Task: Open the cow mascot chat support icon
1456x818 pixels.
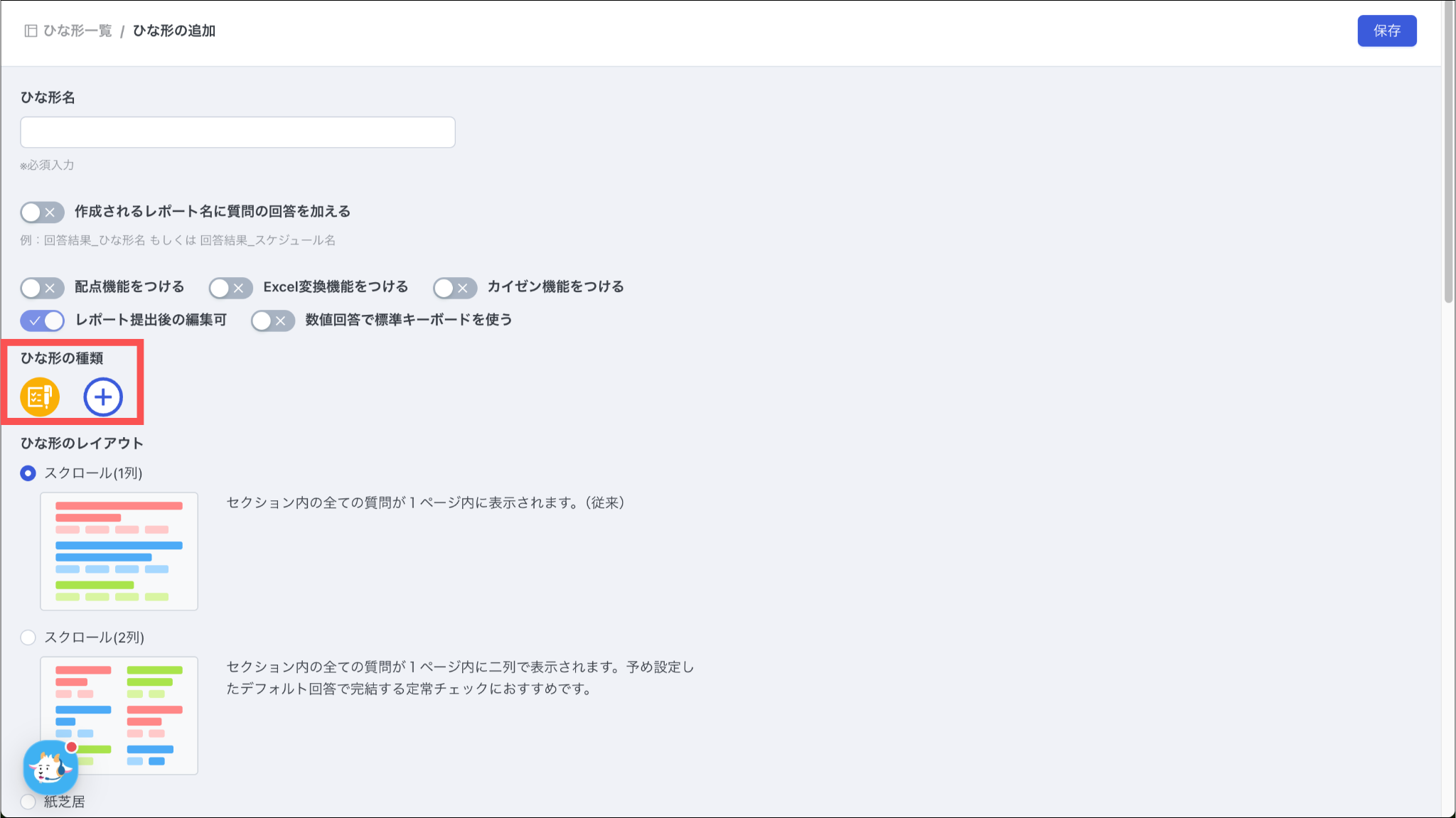Action: [x=50, y=768]
